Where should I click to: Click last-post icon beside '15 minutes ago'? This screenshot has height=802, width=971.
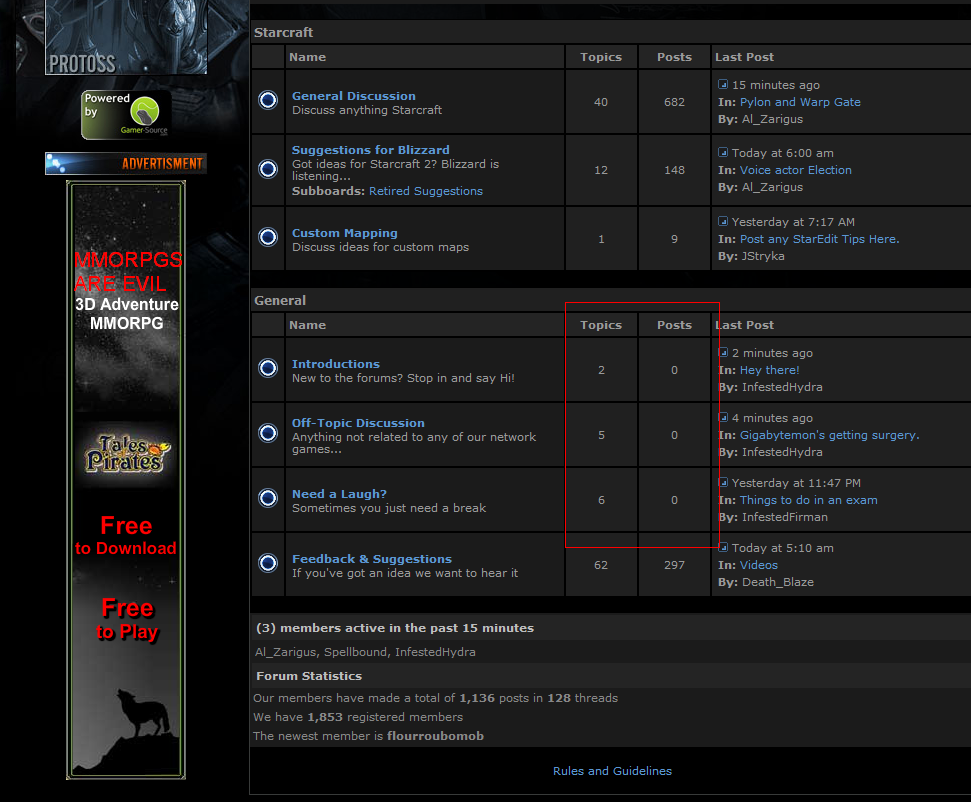point(723,84)
